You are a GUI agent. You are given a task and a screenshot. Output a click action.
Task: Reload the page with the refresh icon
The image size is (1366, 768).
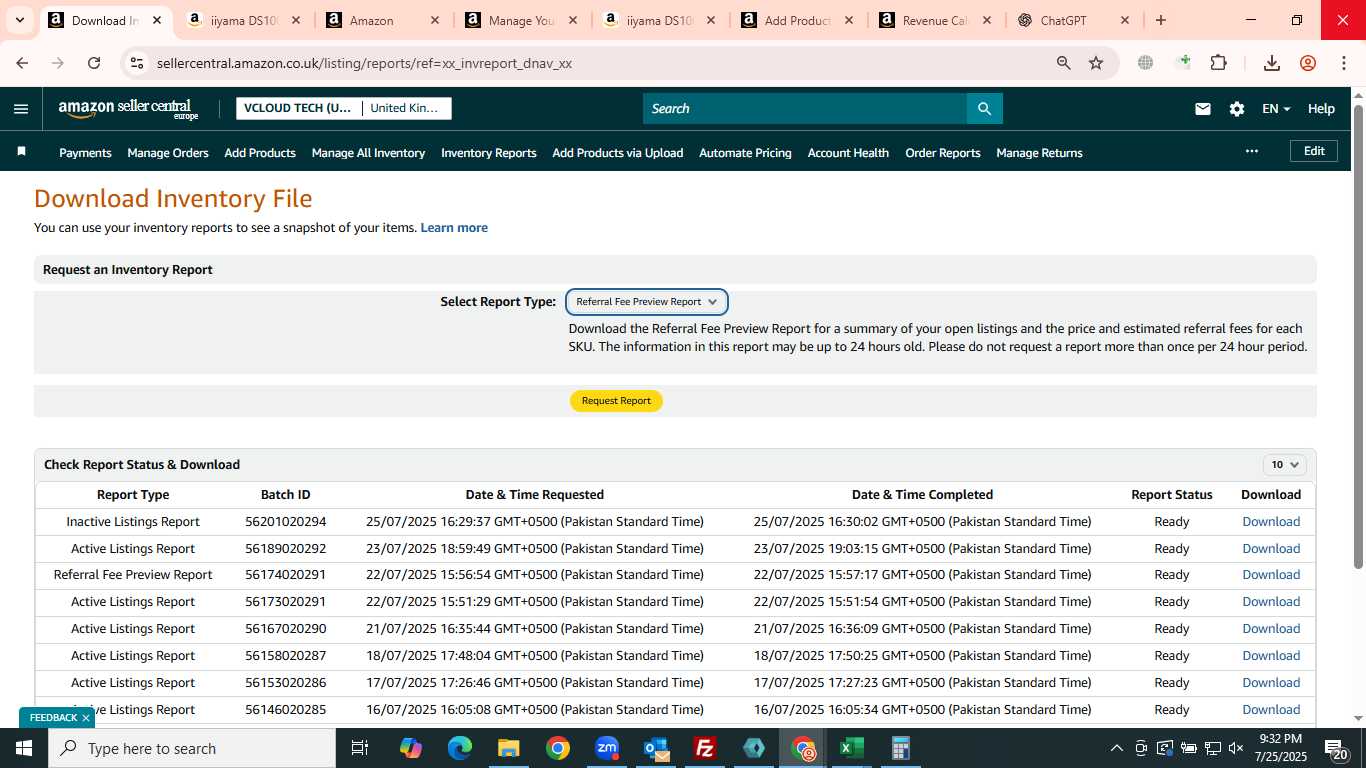pyautogui.click(x=94, y=63)
